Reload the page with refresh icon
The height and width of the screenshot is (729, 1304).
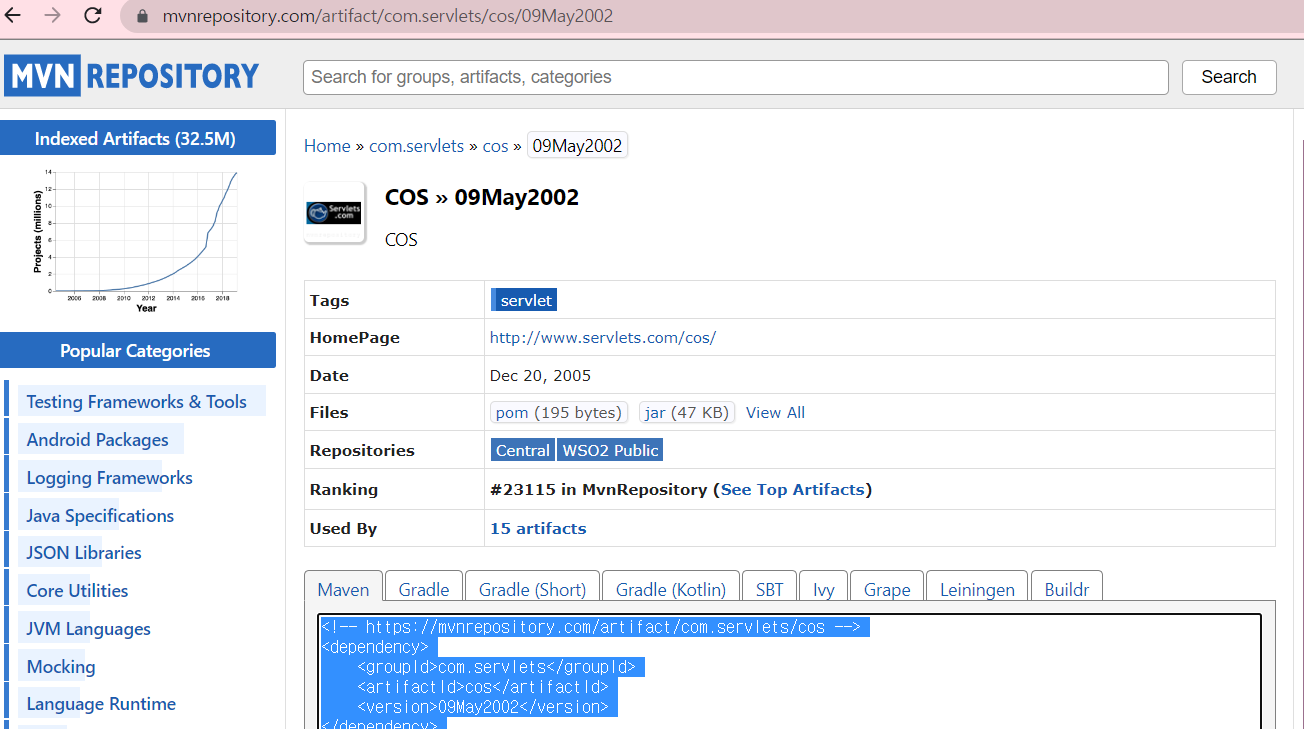[93, 16]
